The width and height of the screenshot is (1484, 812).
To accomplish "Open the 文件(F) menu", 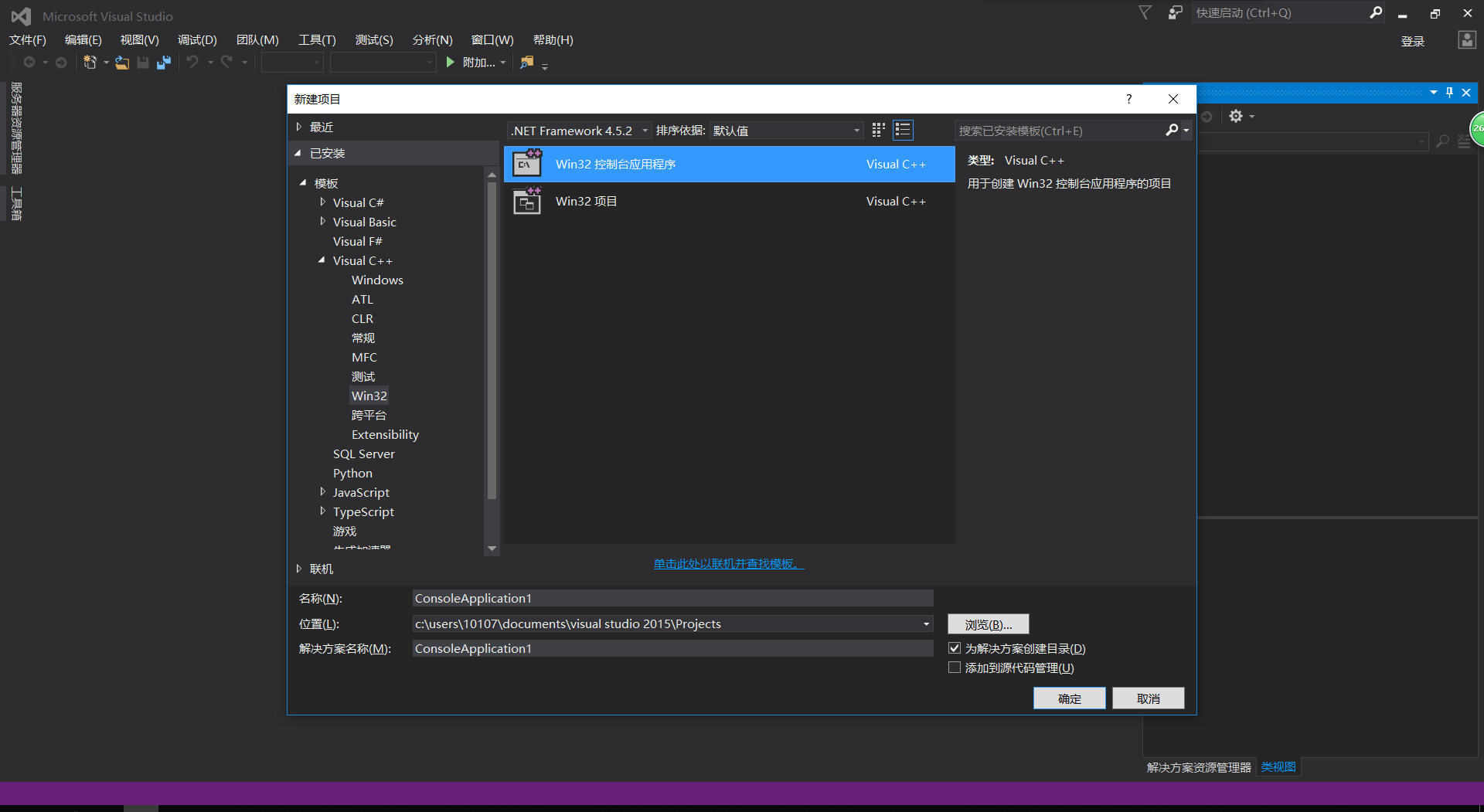I will click(x=28, y=40).
